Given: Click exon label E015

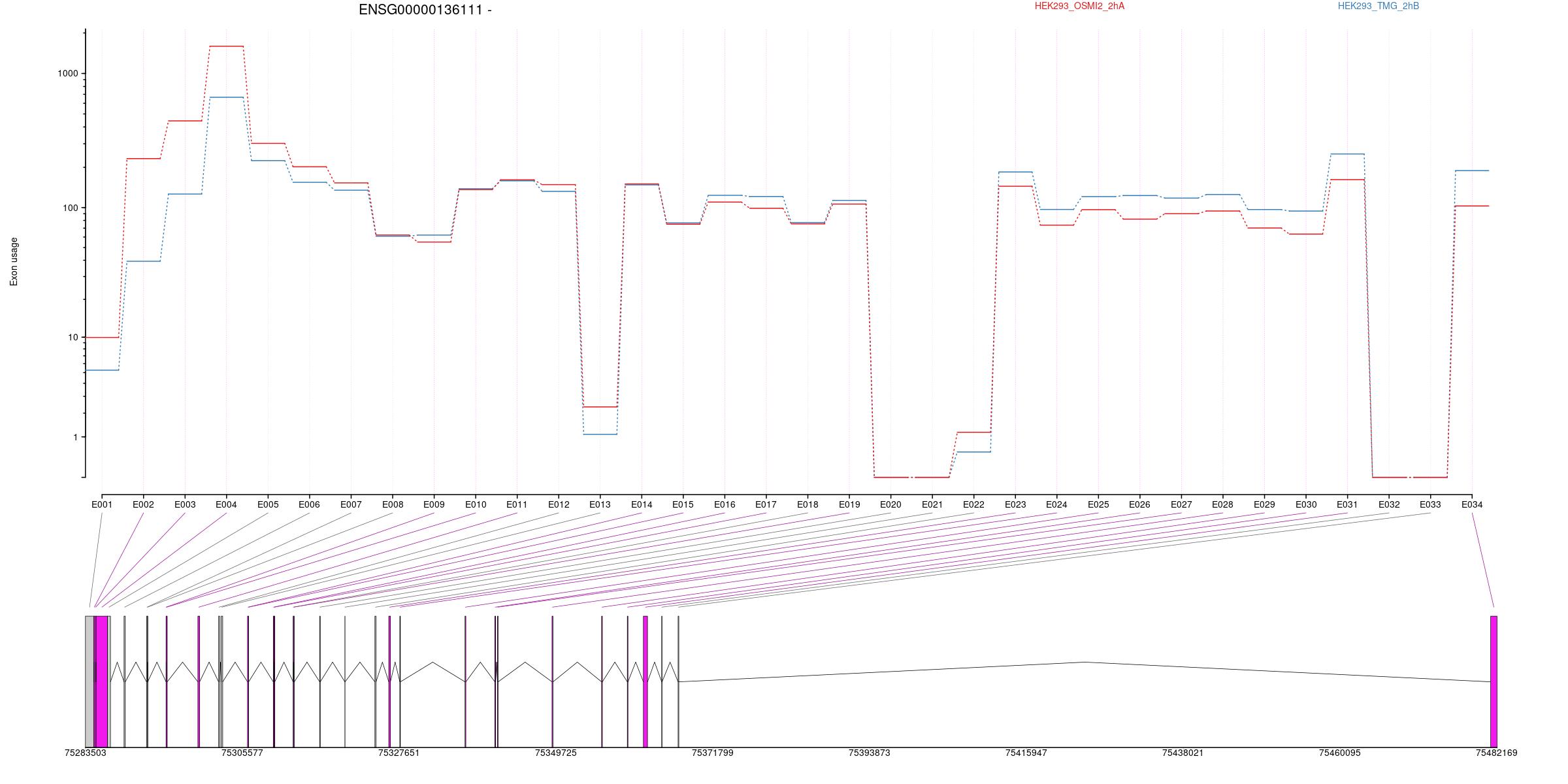Looking at the screenshot, I should point(683,504).
